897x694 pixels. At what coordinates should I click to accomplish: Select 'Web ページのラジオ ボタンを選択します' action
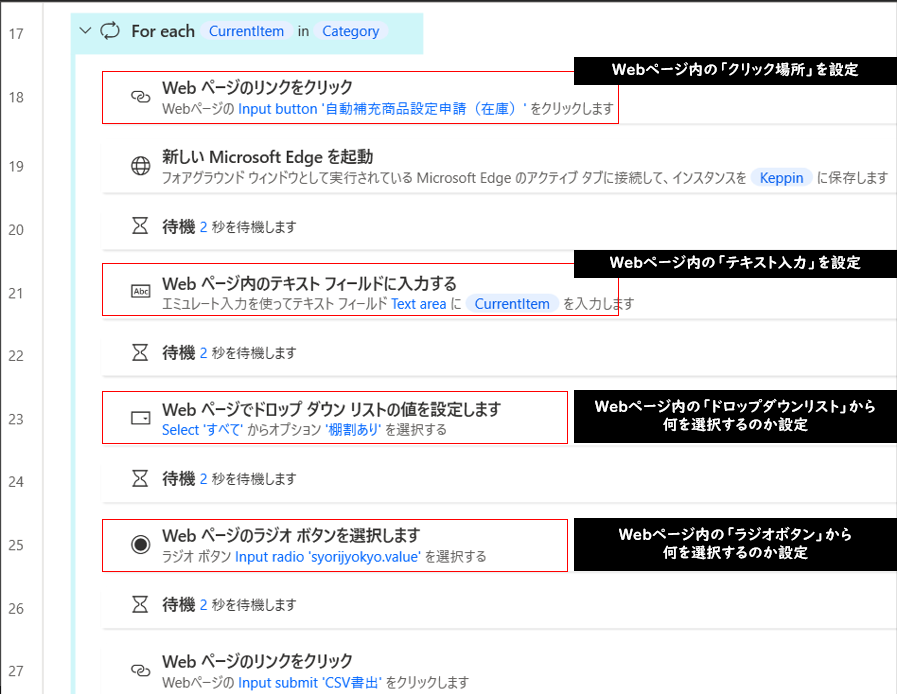(291, 536)
